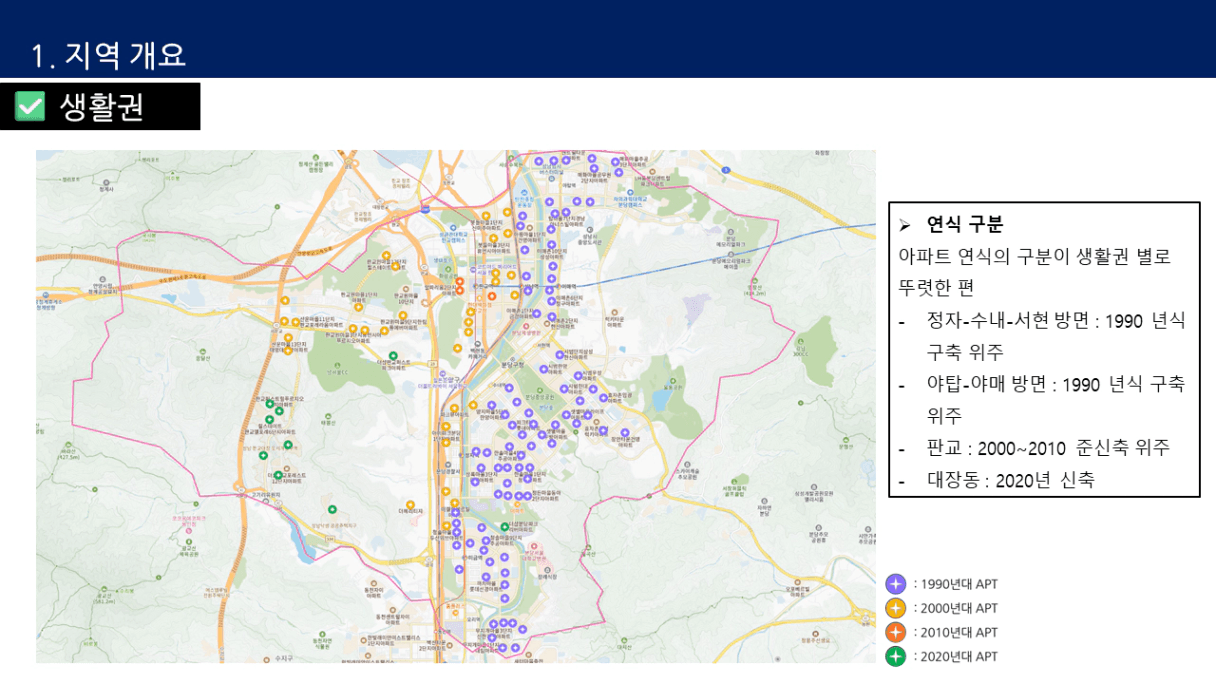Screen dimensions: 1216x684
Task: Click the 정자-수내-서현 방면 bullet line
Action: 1055,321
